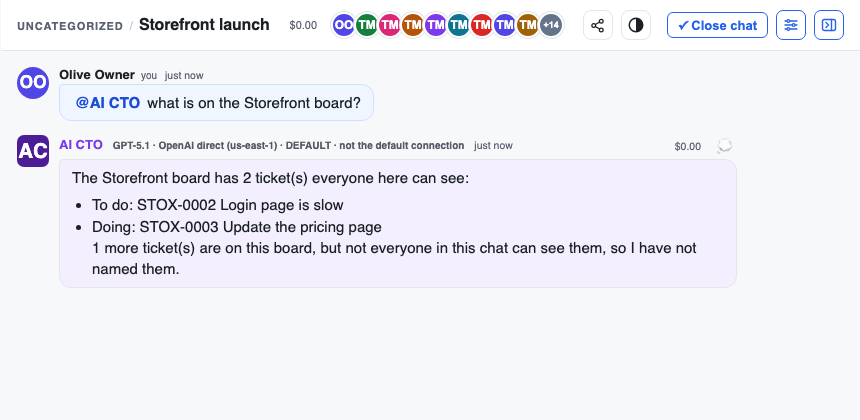
Task: Open the UNCATEGORIZED breadcrumb category
Action: 70,26
